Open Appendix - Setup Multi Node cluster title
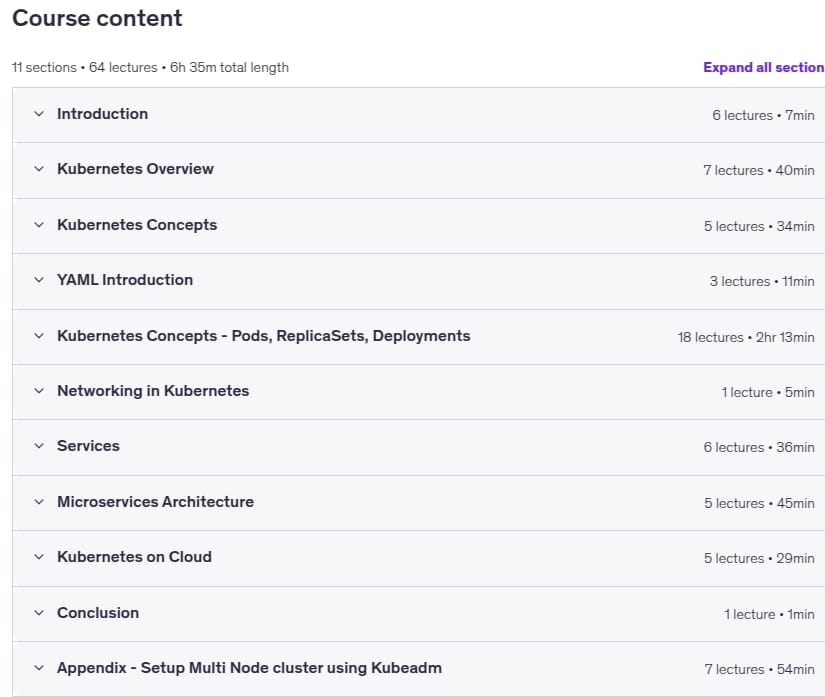Viewport: 825px width, 697px height. 249,668
